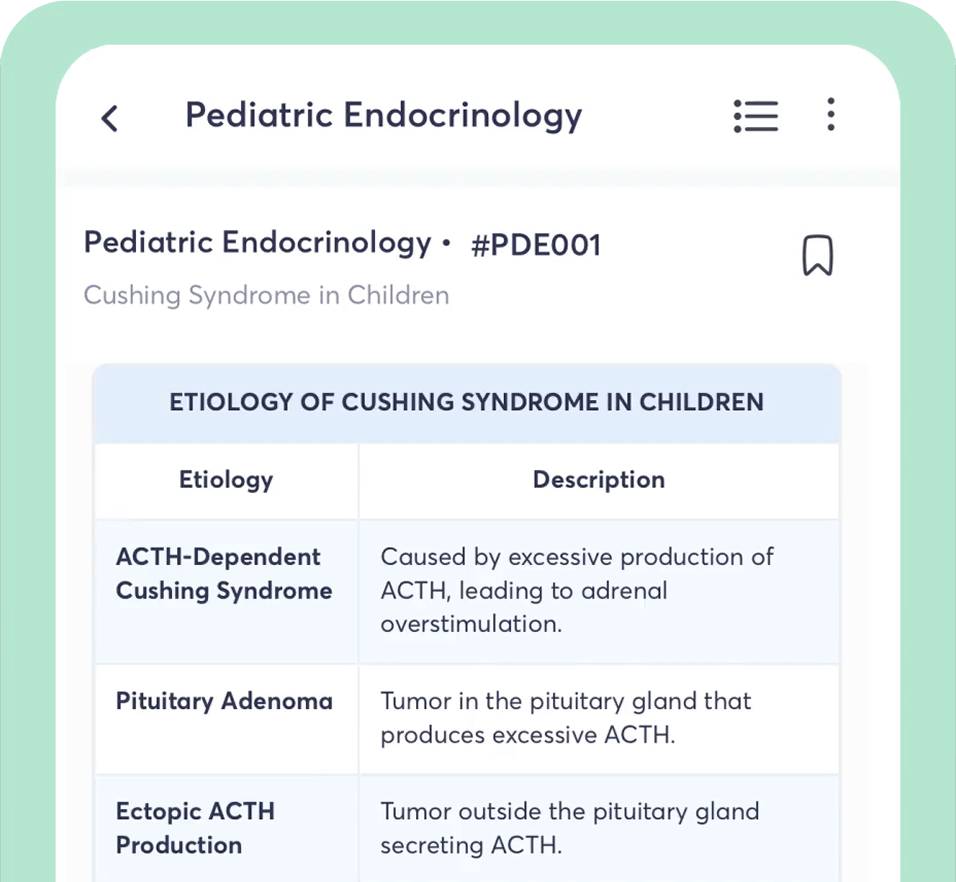Select the Ectopic ACTH Production cell
This screenshot has width=956, height=882.
point(194,828)
